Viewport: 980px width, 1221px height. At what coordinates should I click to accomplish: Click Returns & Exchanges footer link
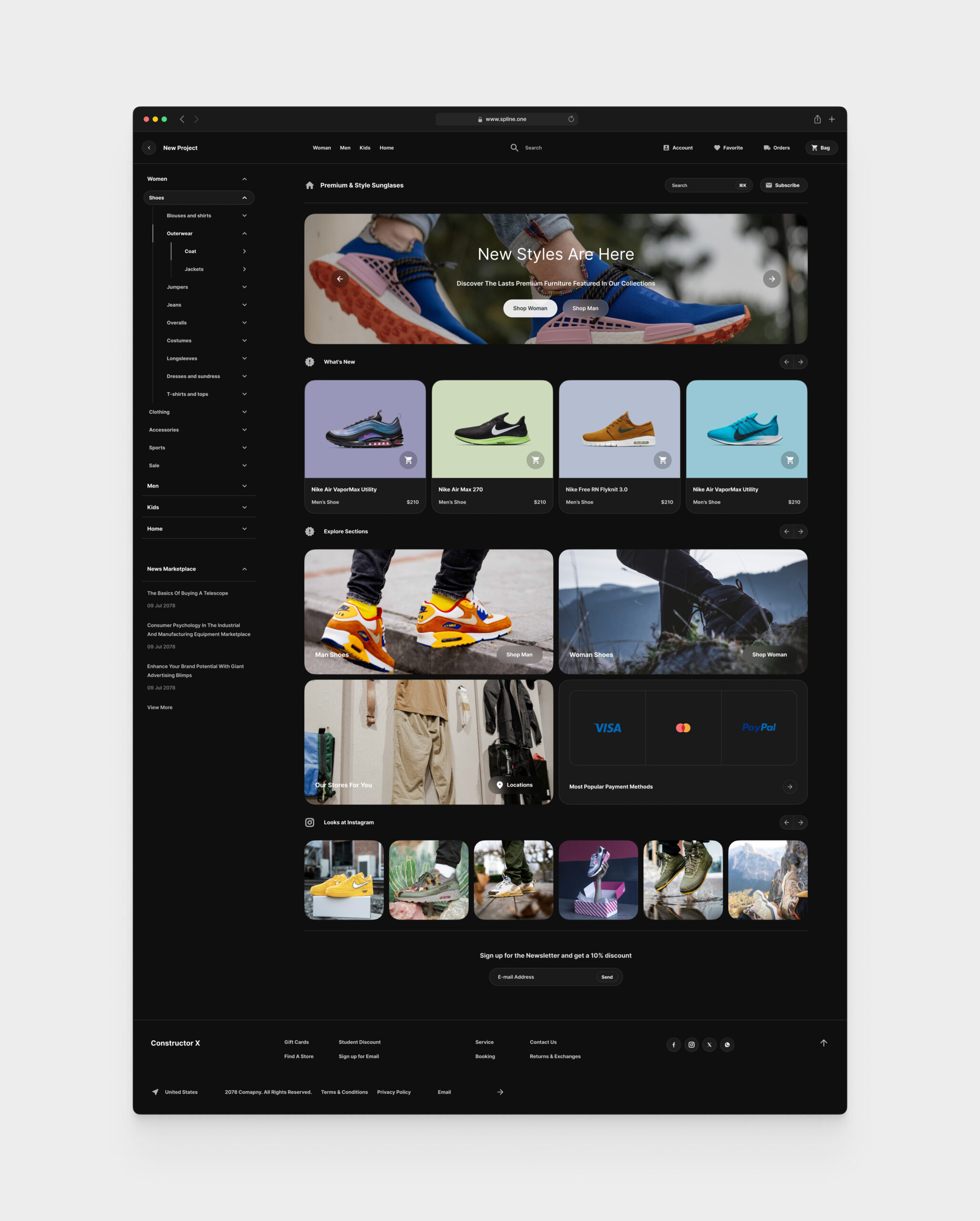[x=555, y=1056]
